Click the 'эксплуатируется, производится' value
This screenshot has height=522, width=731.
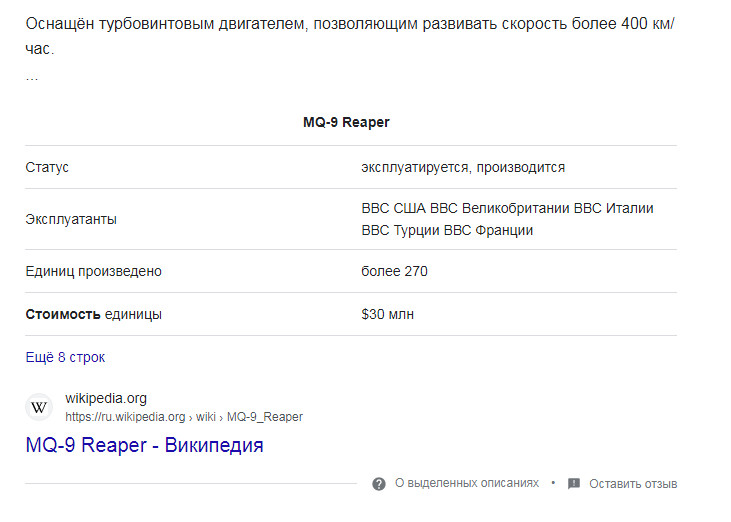click(x=463, y=167)
